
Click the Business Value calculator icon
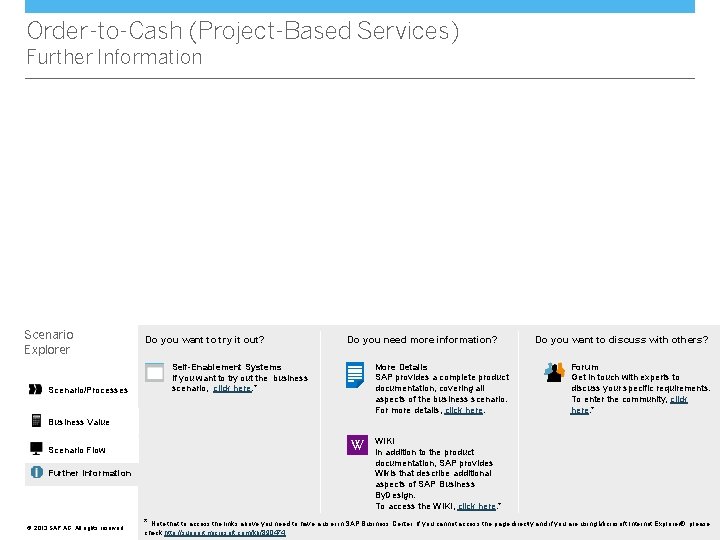pos(36,421)
